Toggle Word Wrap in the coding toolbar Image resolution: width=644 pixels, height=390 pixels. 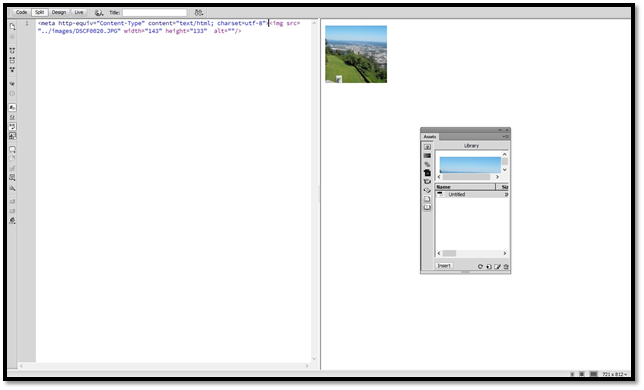click(12, 126)
